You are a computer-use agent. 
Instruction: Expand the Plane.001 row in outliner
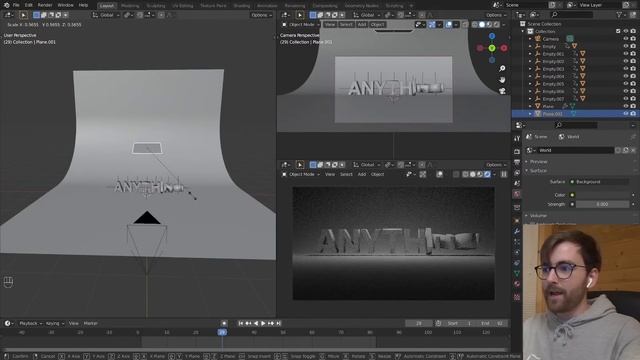pyautogui.click(x=530, y=114)
